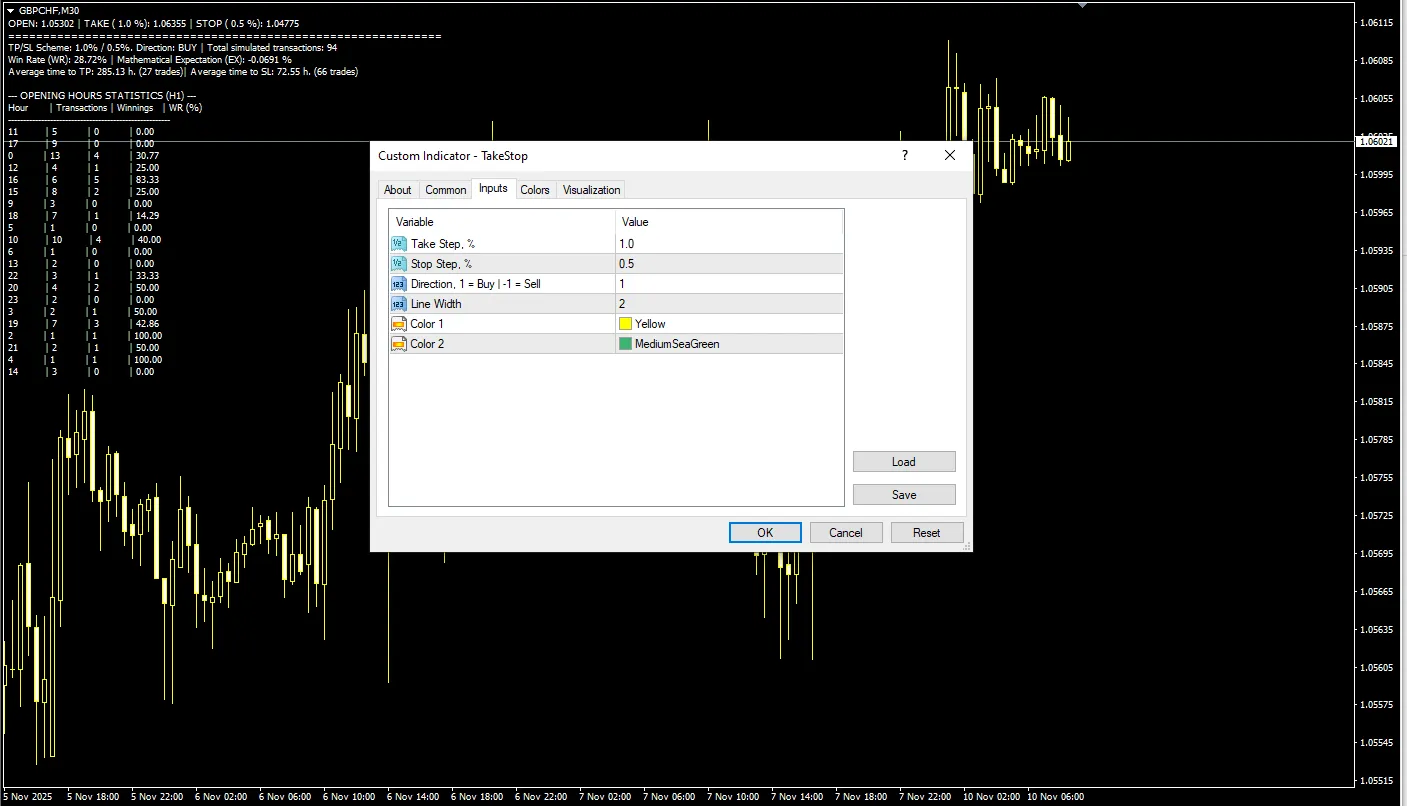1407x806 pixels.
Task: Open the Colors tab
Action: click(535, 190)
